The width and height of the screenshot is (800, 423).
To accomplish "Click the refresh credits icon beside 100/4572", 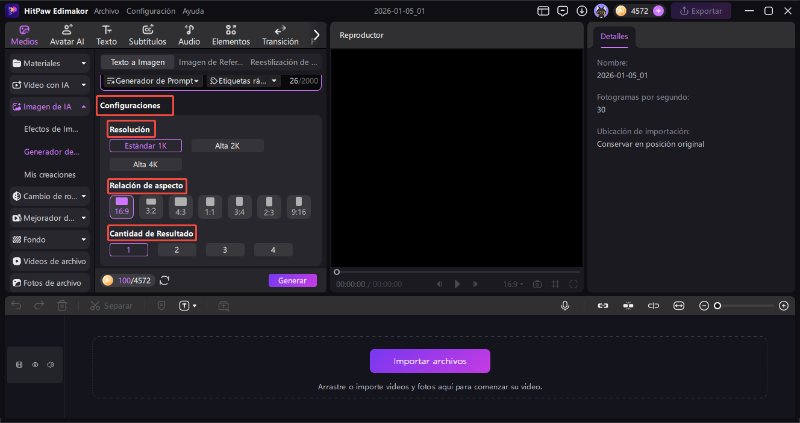I will pyautogui.click(x=164, y=281).
